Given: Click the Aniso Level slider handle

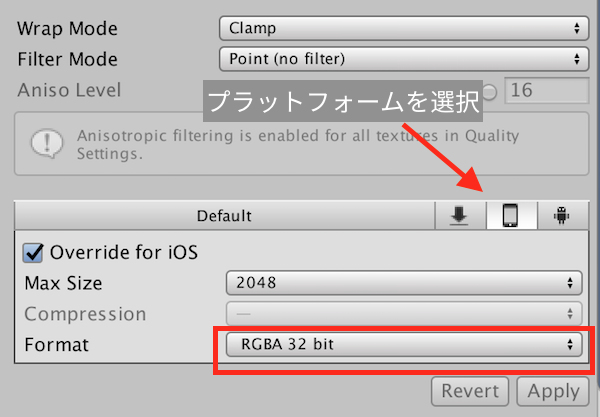Looking at the screenshot, I should click(489, 91).
